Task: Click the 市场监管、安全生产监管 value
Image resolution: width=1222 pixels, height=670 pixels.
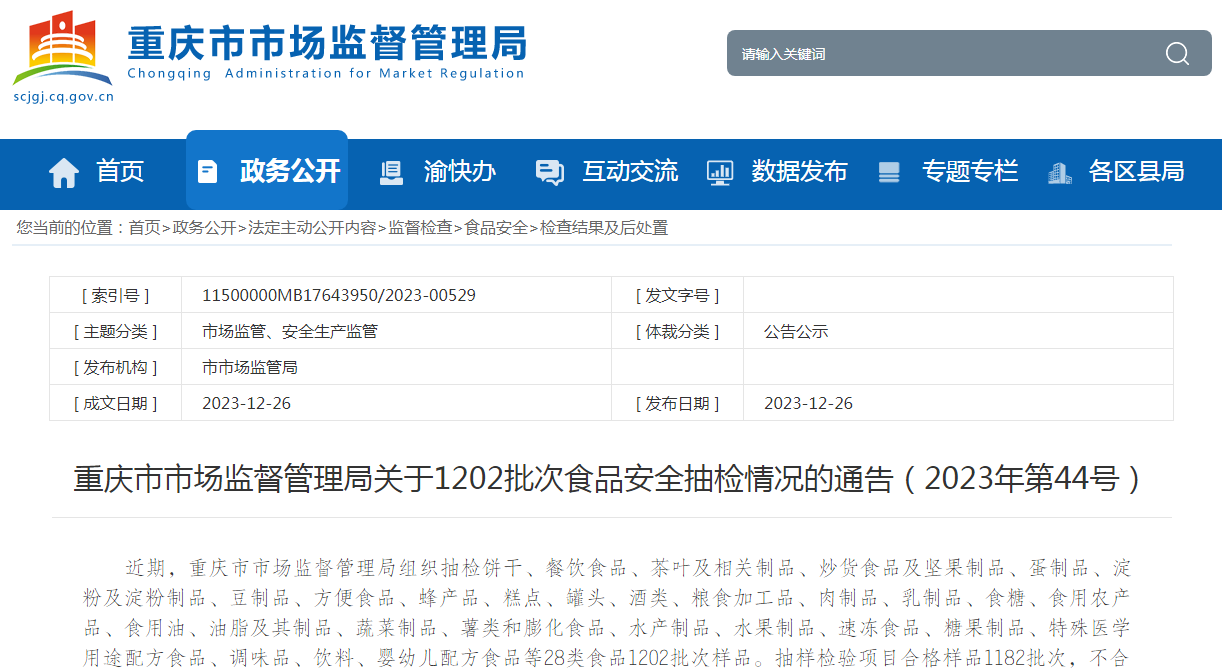Action: coord(290,331)
